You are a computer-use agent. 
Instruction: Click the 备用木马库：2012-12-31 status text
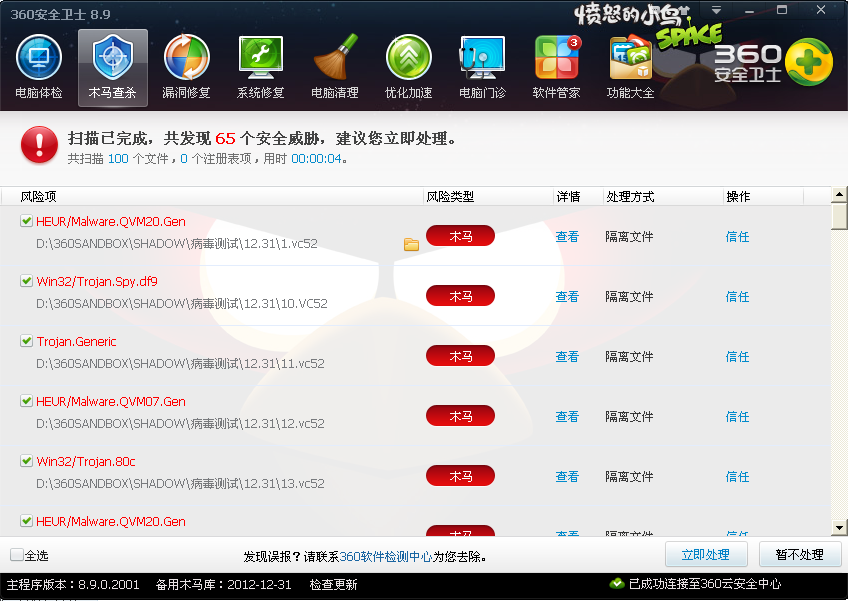(223, 584)
